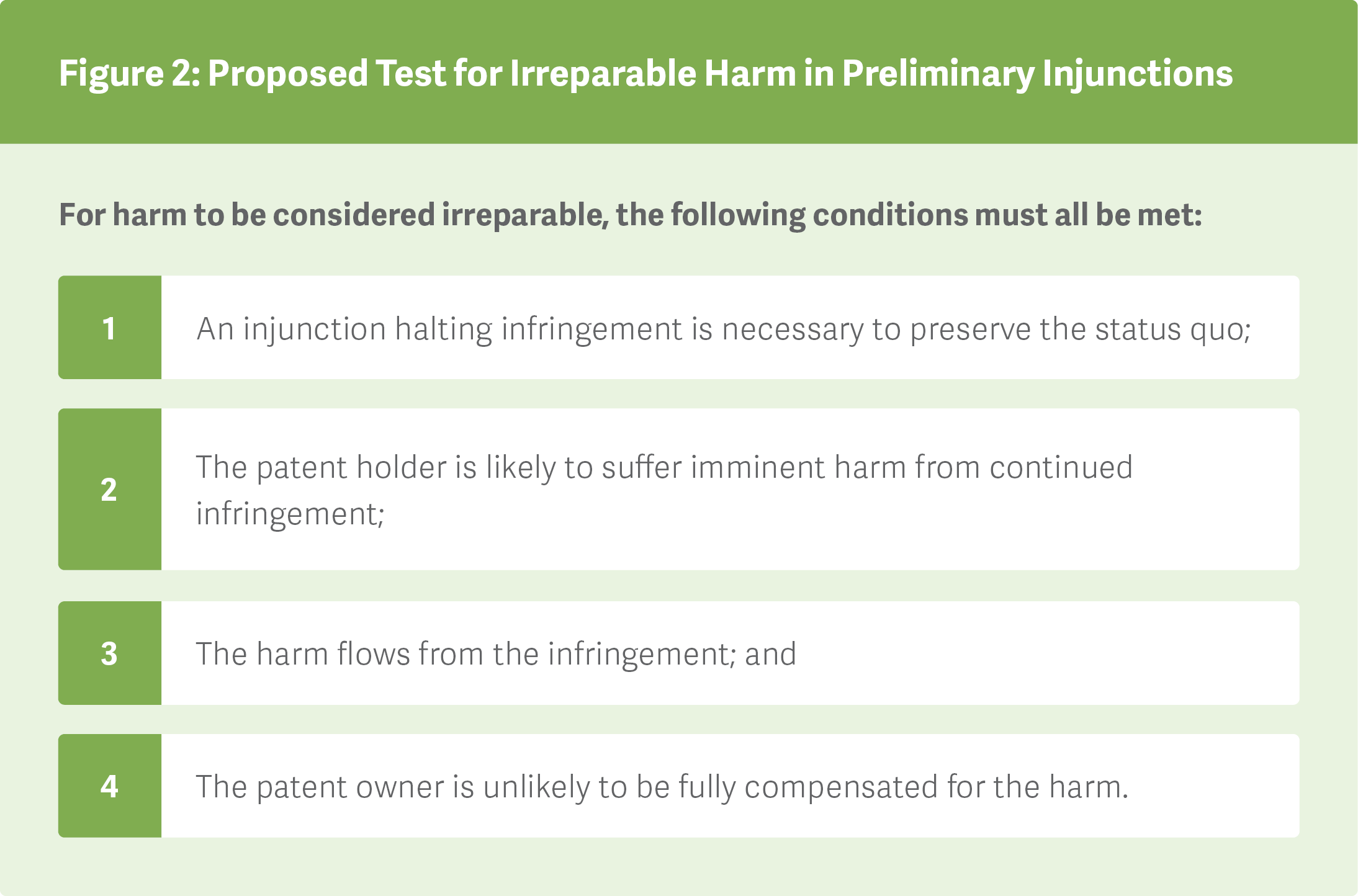The height and width of the screenshot is (896, 1358).
Task: Click the word 'and' ending condition three
Action: (770, 654)
